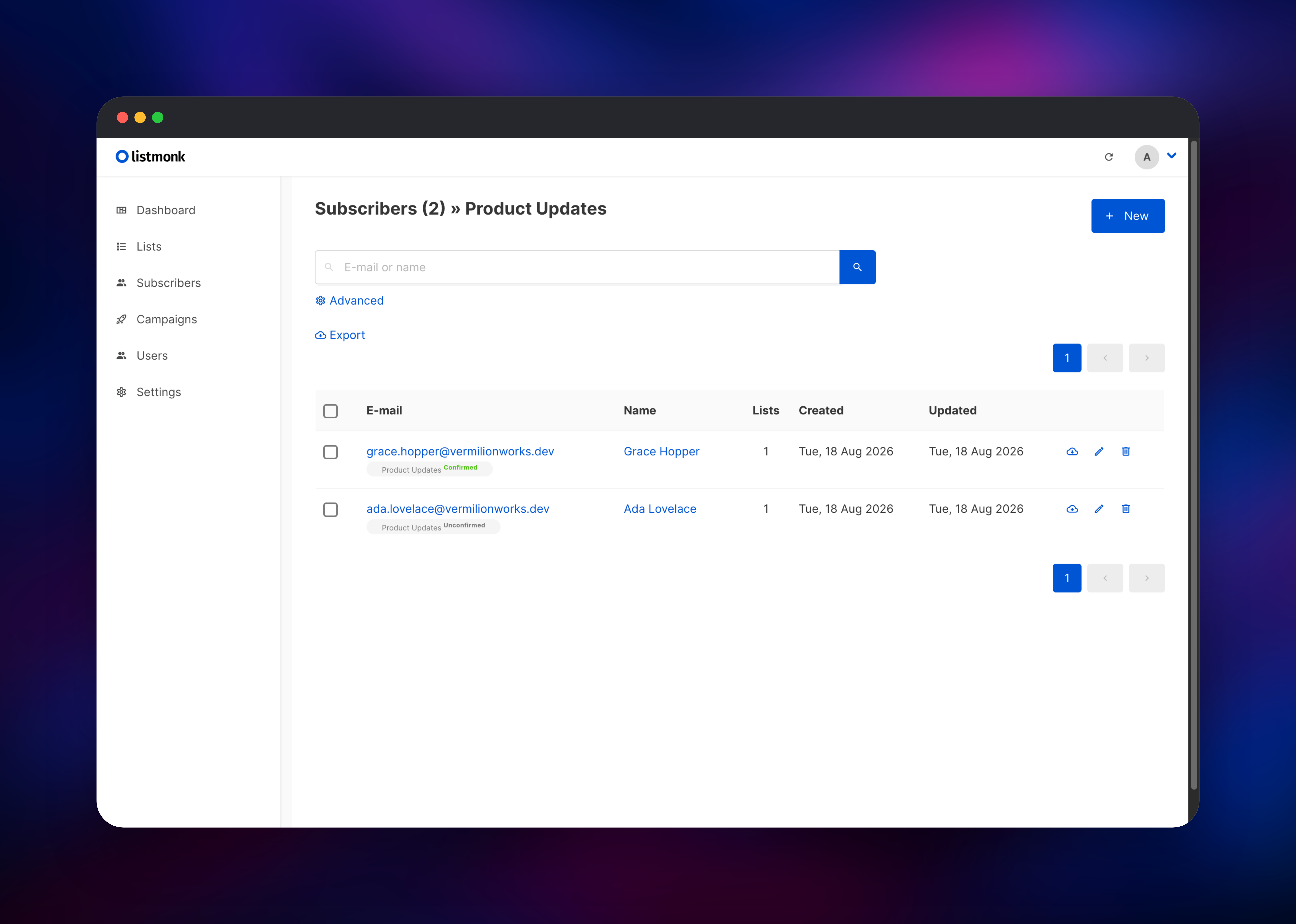
Task: Click the Settings gear icon in sidebar
Action: coord(121,393)
